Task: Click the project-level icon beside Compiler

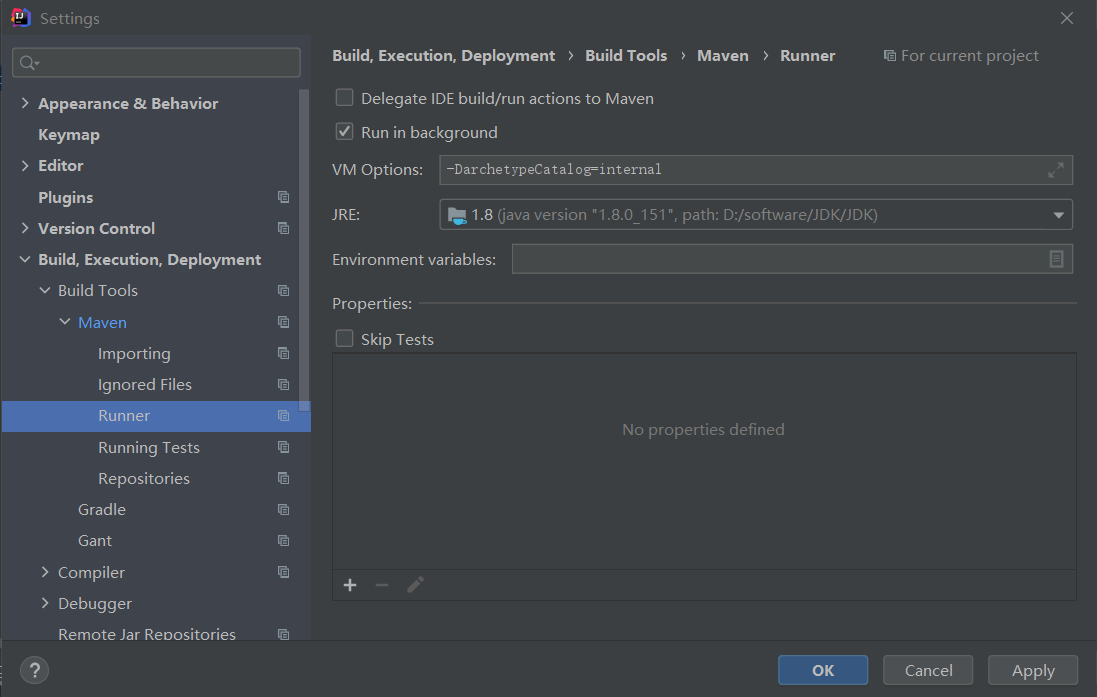Action: pyautogui.click(x=283, y=572)
